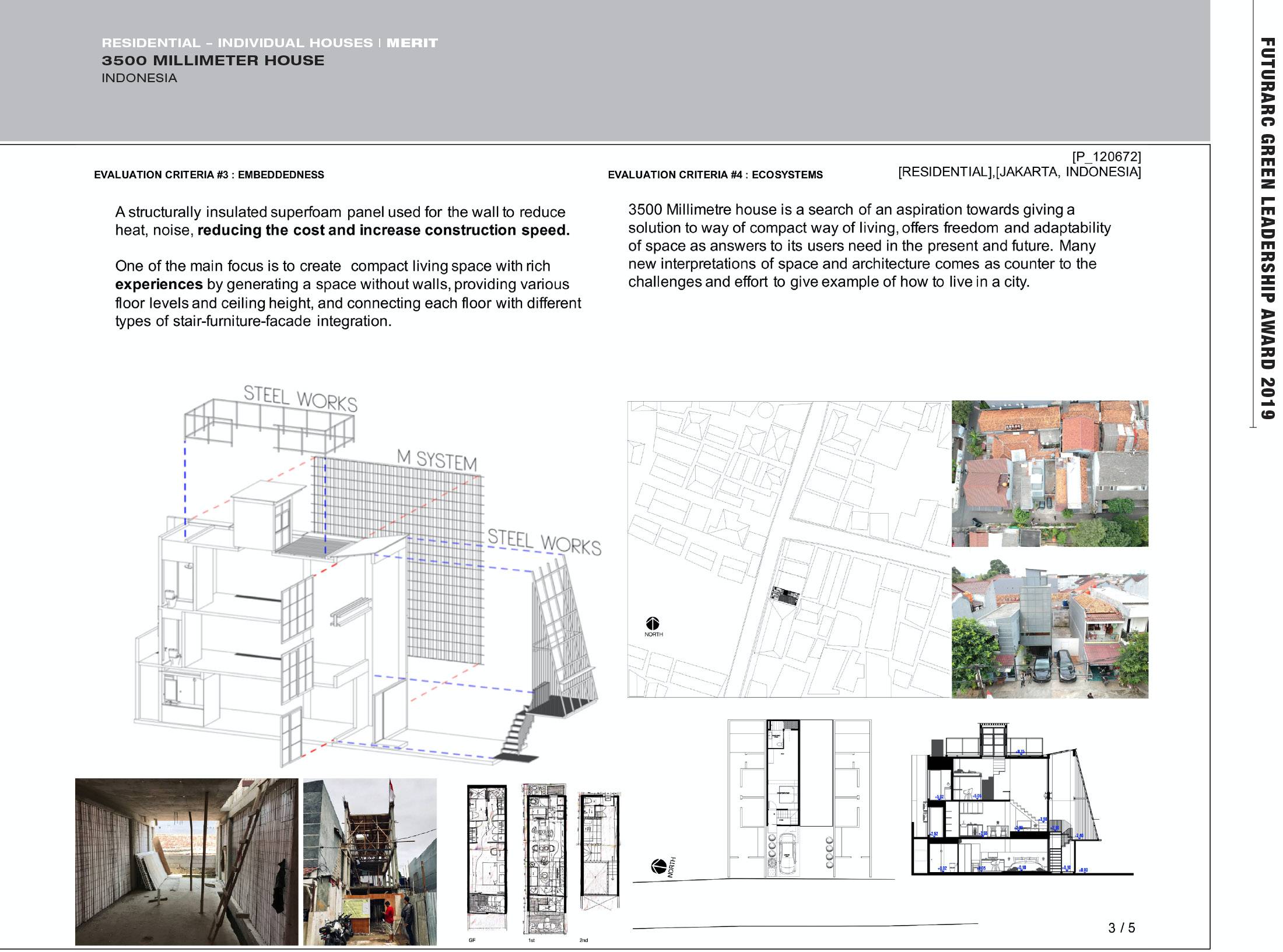The width and height of the screenshot is (1283, 952).
Task: Click the project code '[P_120672]'
Action: [x=1106, y=157]
